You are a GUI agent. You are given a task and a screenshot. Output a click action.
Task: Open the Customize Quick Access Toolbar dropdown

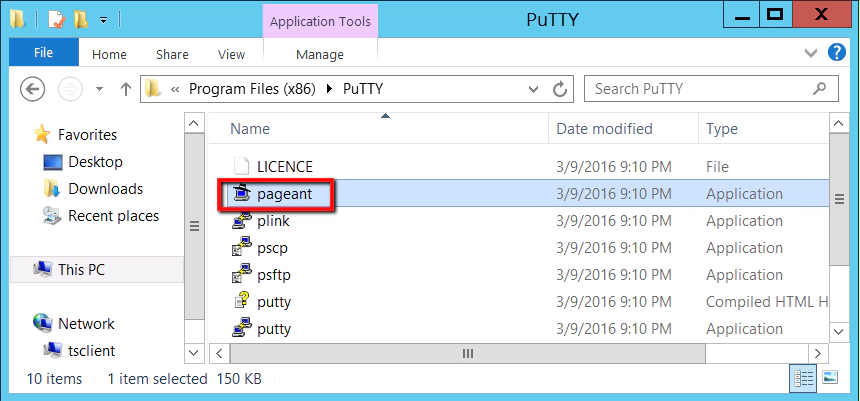(104, 21)
